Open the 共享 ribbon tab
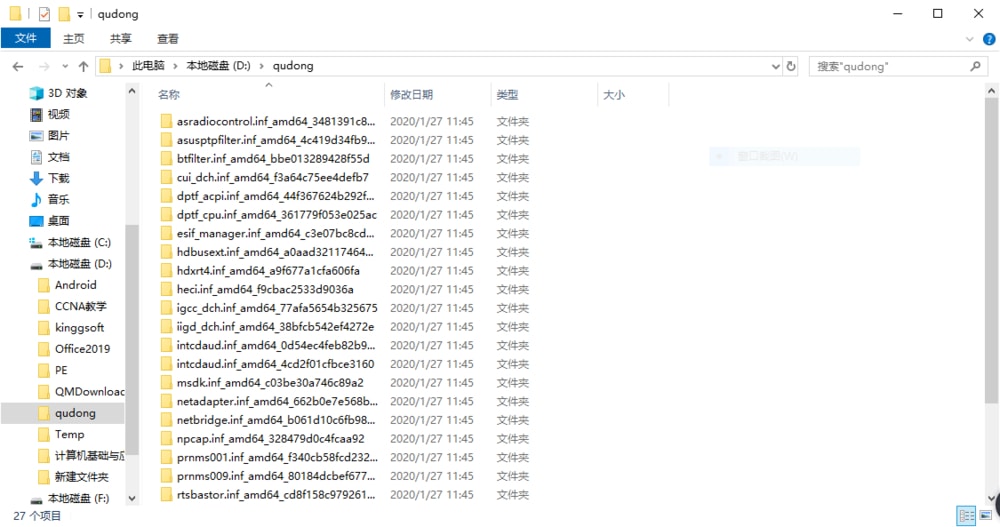 coord(121,39)
